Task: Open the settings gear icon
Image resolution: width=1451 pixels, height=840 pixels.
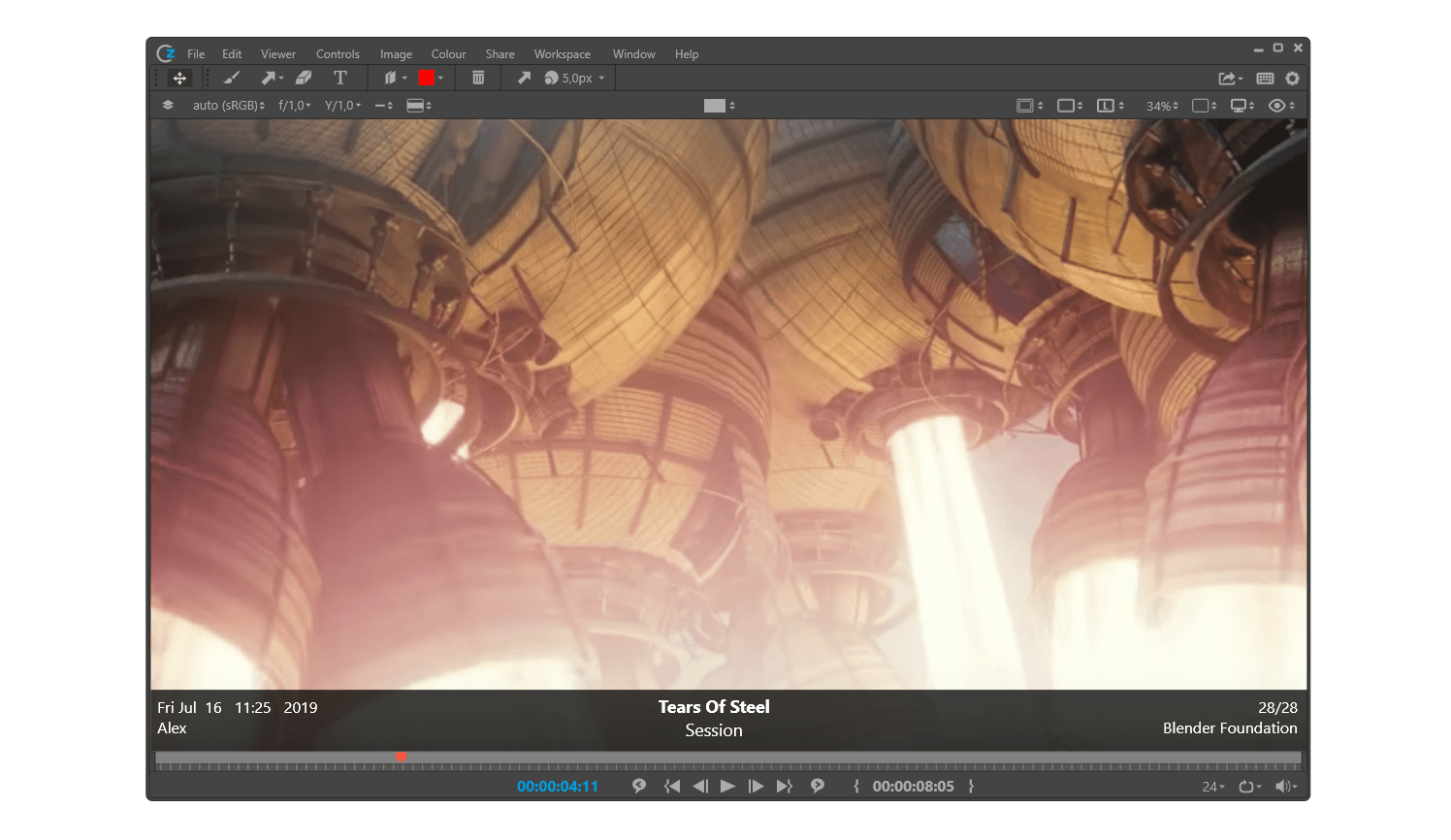Action: (1292, 79)
